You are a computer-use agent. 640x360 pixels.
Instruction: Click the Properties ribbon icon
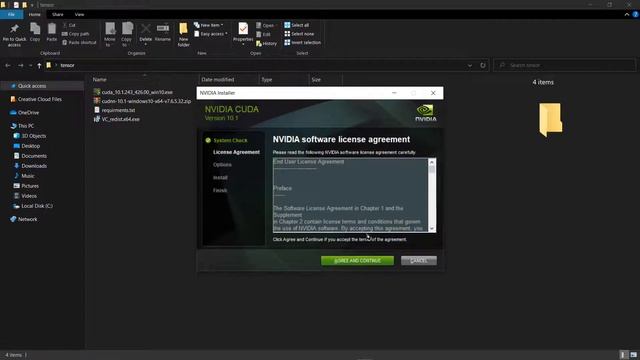click(243, 33)
